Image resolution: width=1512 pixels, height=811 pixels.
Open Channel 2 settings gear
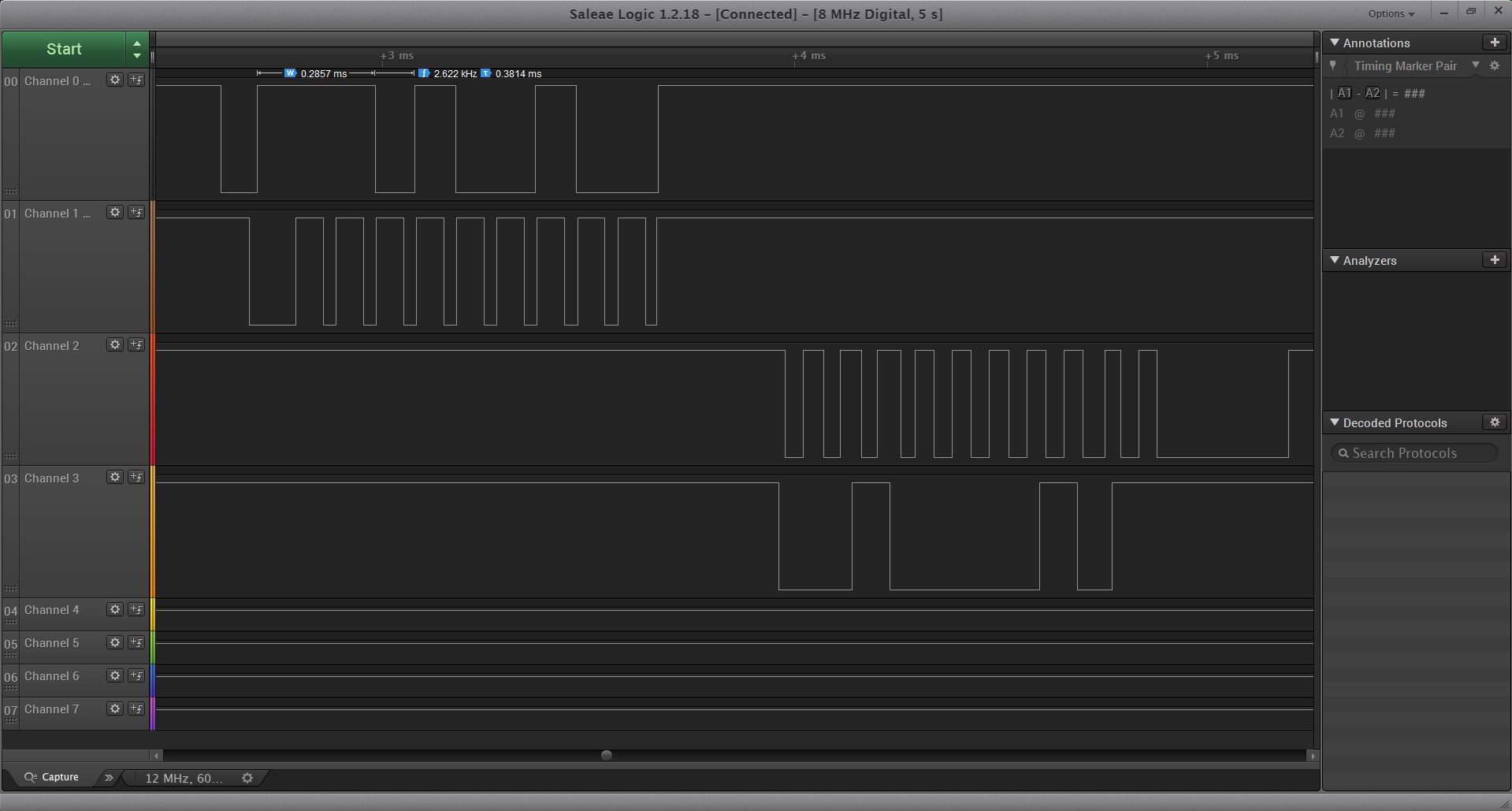pos(115,344)
